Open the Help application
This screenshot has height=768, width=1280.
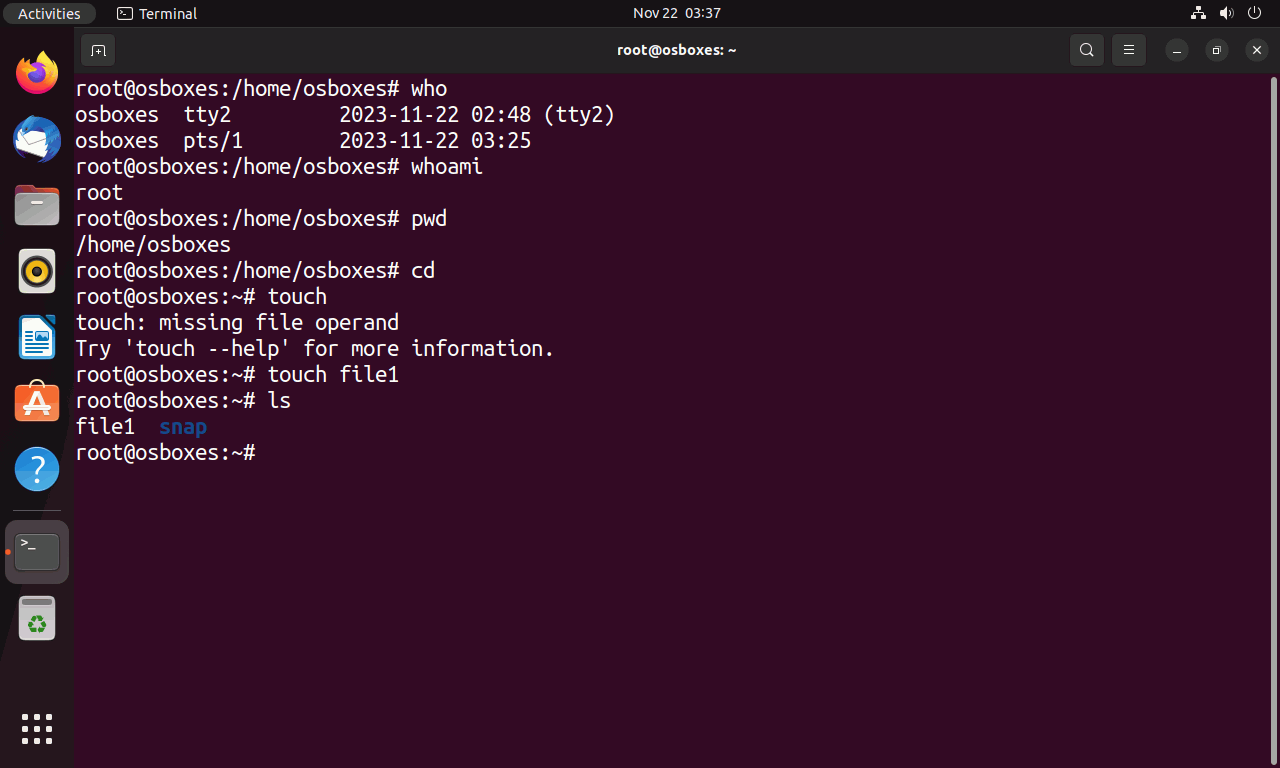[x=37, y=469]
